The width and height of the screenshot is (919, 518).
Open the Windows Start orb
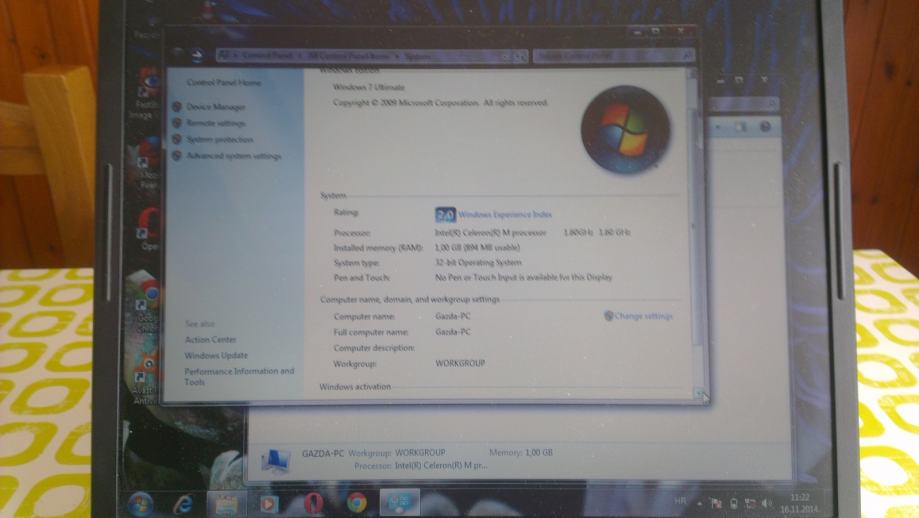point(140,504)
